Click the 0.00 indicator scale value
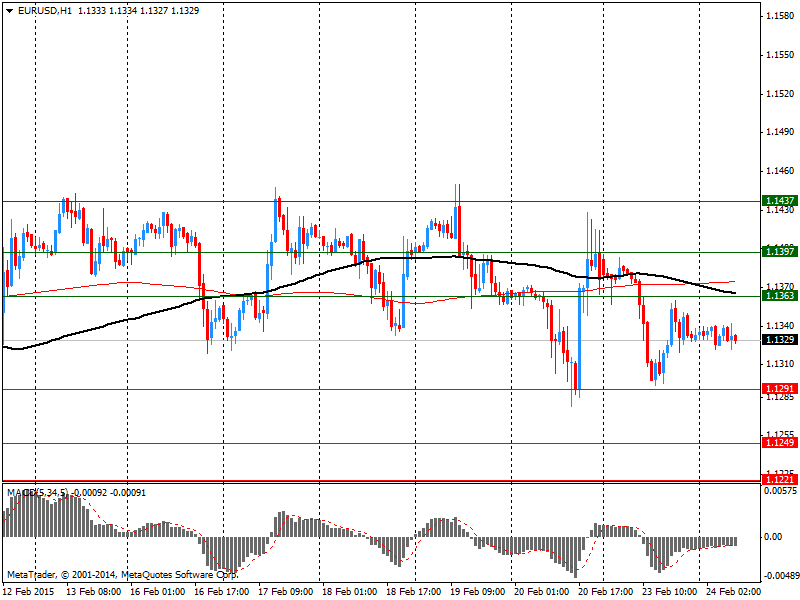The width and height of the screenshot is (800, 600). coord(773,537)
